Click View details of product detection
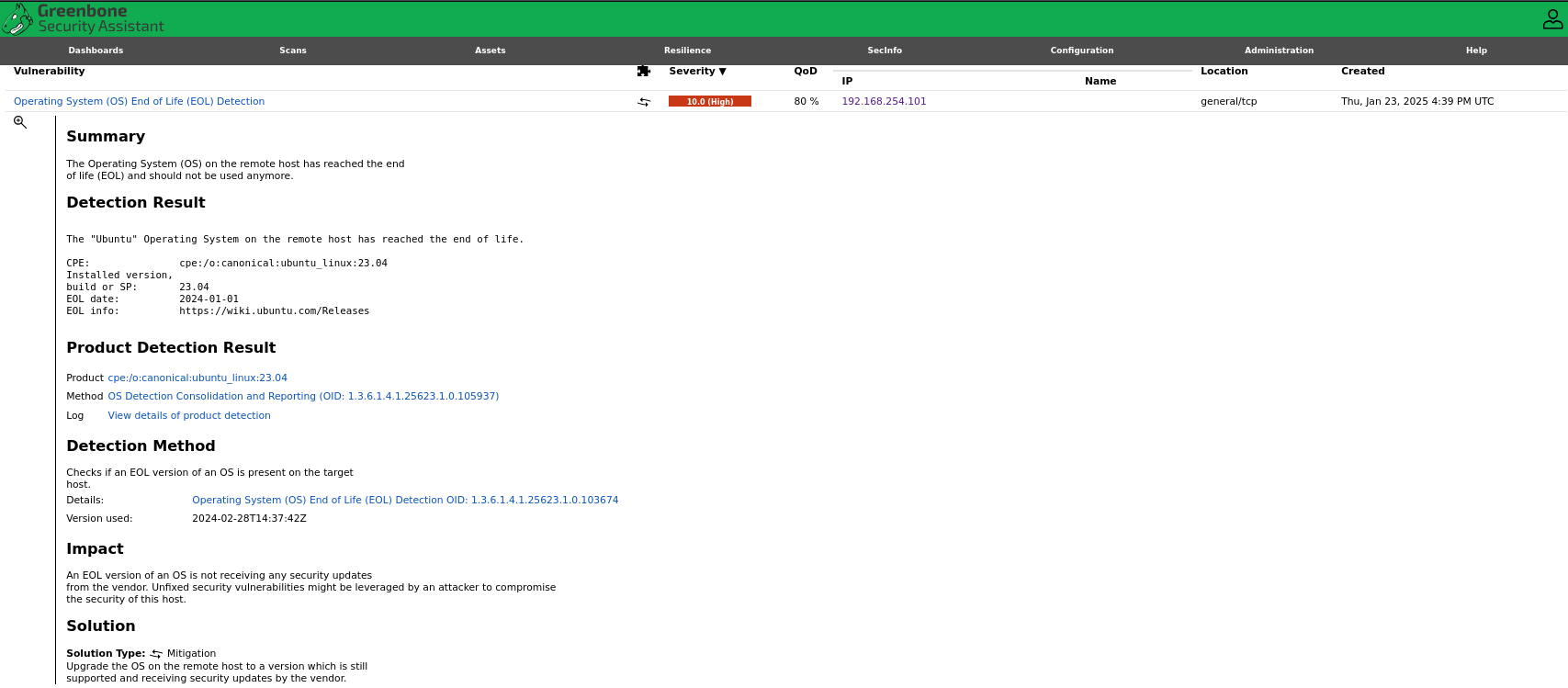 189,416
